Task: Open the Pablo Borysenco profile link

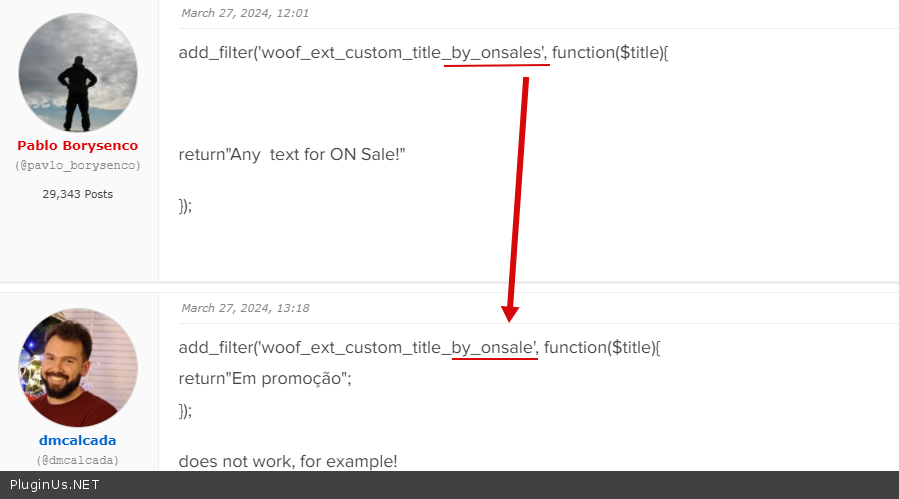Action: click(78, 146)
